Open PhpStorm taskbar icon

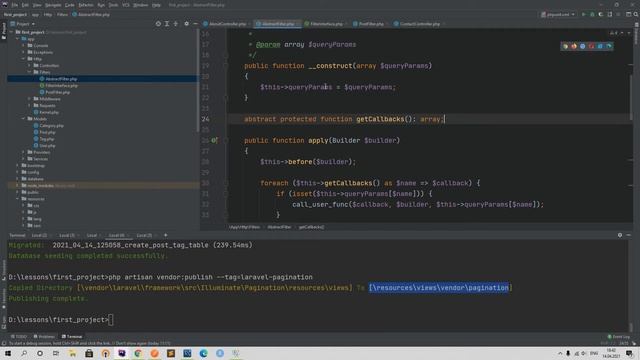click(122, 353)
